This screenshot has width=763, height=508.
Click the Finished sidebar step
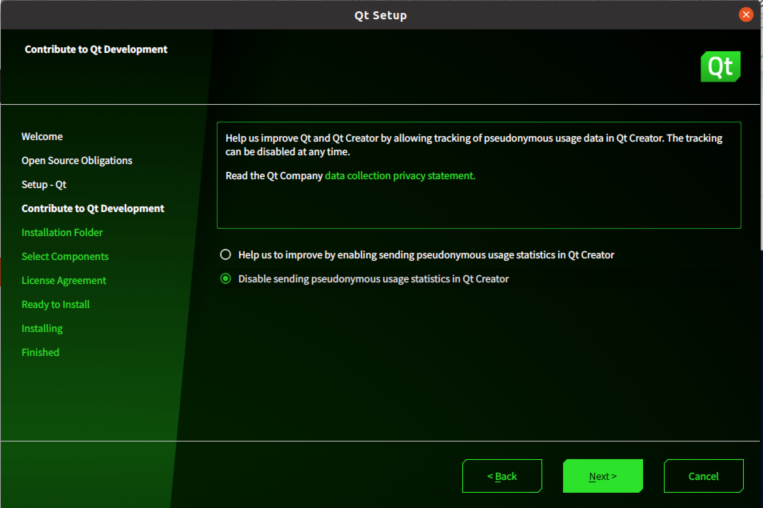coord(40,352)
